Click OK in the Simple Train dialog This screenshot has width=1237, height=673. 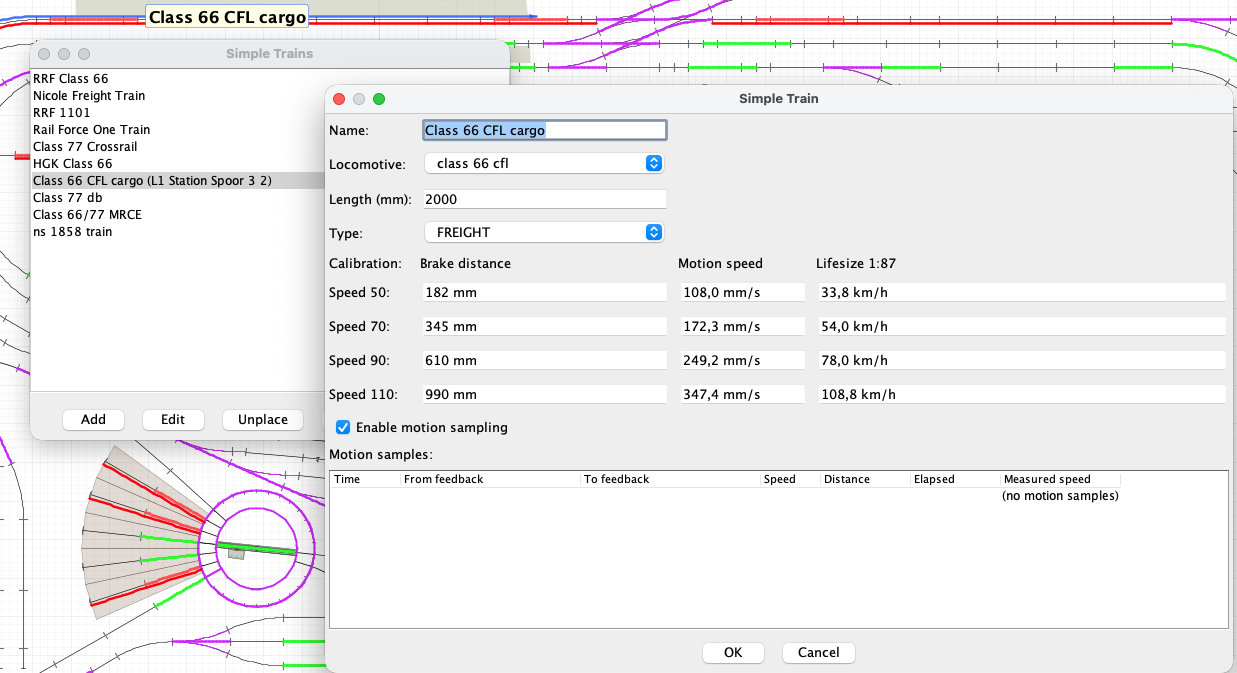(x=733, y=652)
